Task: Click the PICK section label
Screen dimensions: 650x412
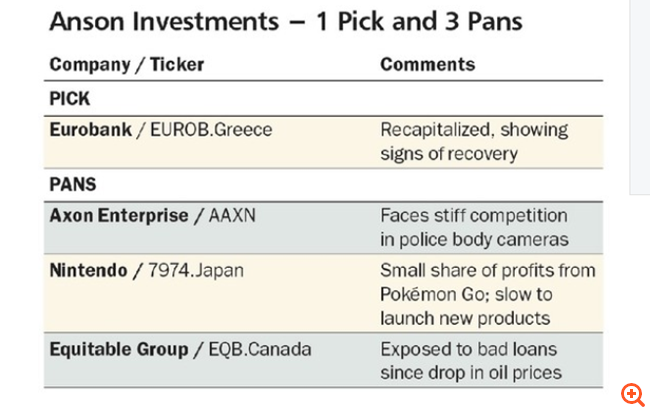Action: (70, 99)
